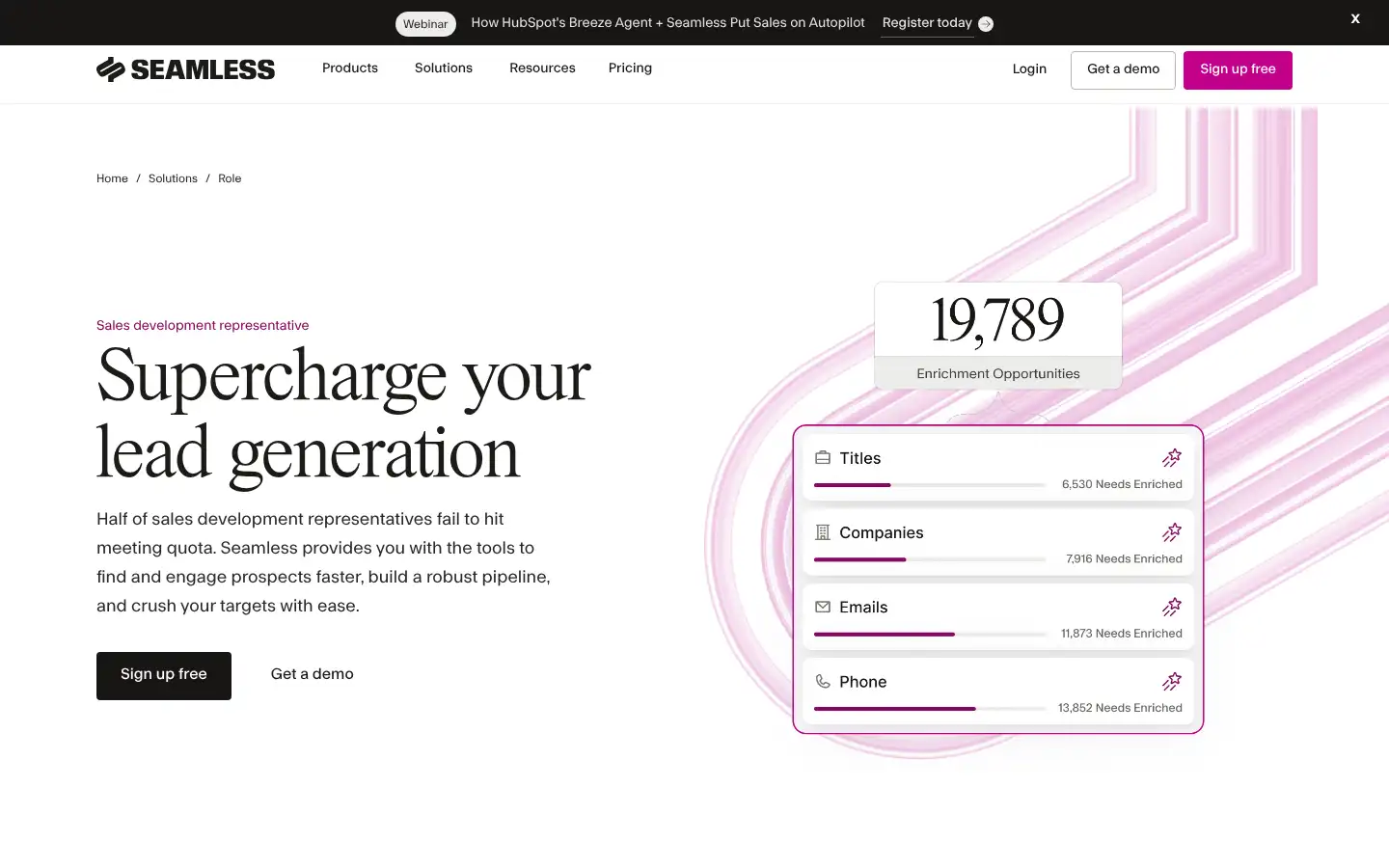1389x868 pixels.
Task: Click the envelope icon next to Emails
Action: (823, 607)
